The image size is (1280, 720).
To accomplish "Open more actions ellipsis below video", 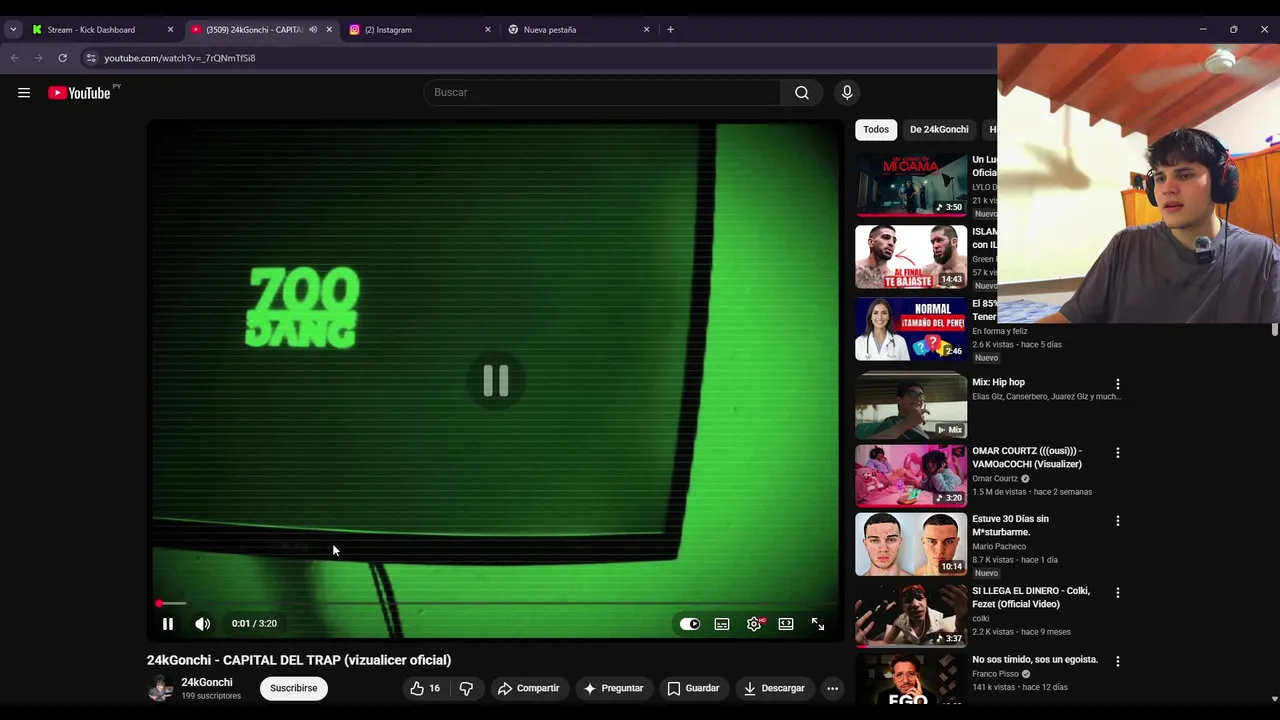I will 832,688.
